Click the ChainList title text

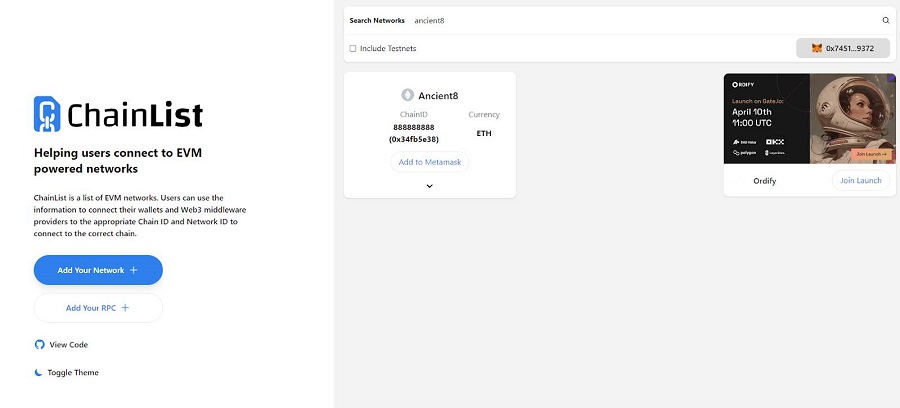pyautogui.click(x=135, y=115)
